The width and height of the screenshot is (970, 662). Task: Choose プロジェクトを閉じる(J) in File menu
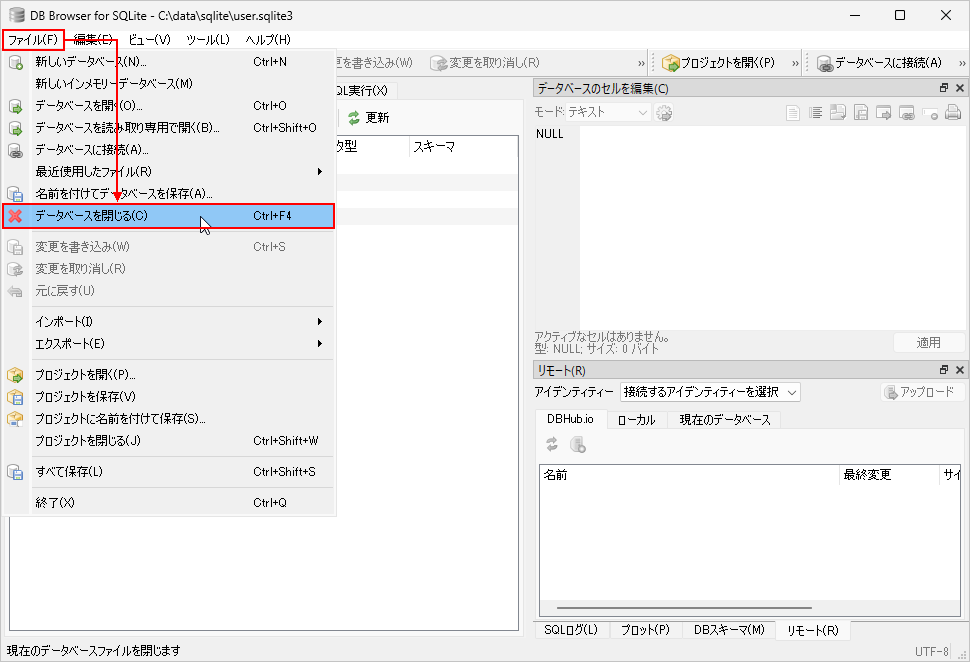pos(168,441)
